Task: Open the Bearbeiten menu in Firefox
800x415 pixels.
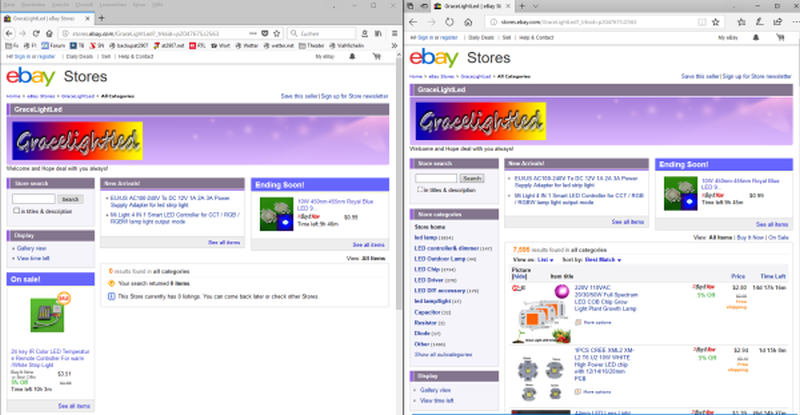Action: (34, 5)
